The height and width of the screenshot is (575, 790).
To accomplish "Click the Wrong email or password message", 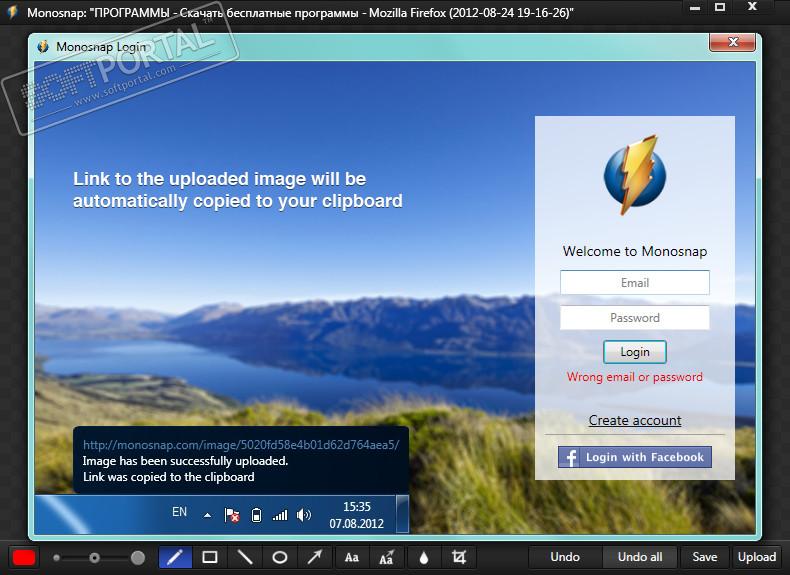I will pyautogui.click(x=635, y=377).
